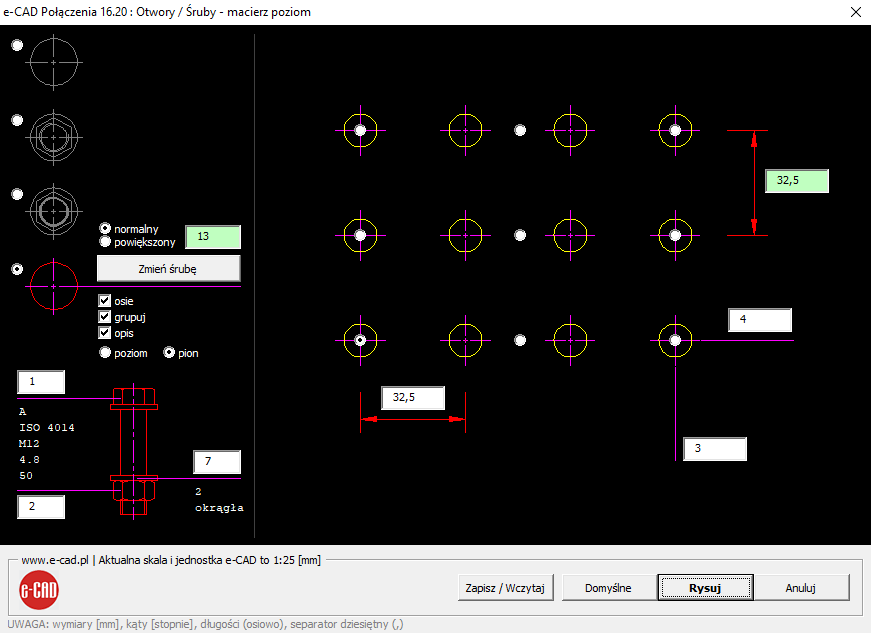The height and width of the screenshot is (633, 871).
Task: Select the radio button for the plain hole symbol
Action: click(x=17, y=45)
